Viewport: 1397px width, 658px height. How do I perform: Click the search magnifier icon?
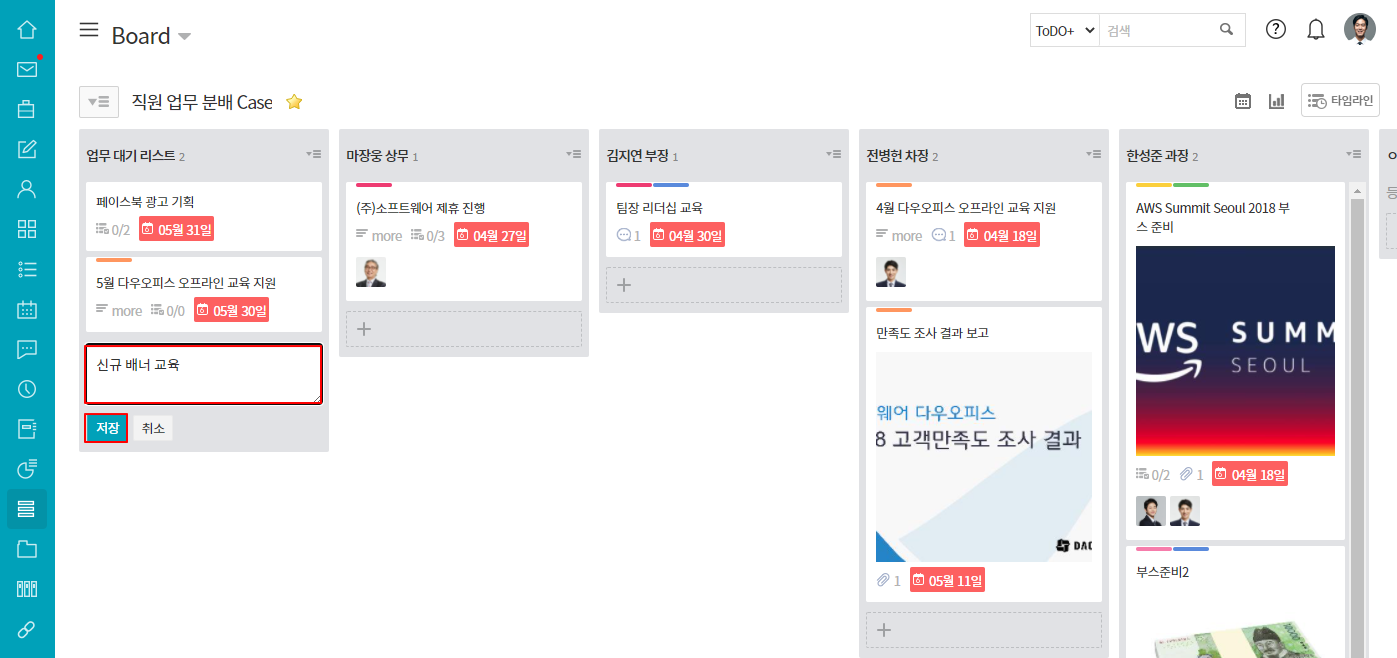tap(1227, 30)
